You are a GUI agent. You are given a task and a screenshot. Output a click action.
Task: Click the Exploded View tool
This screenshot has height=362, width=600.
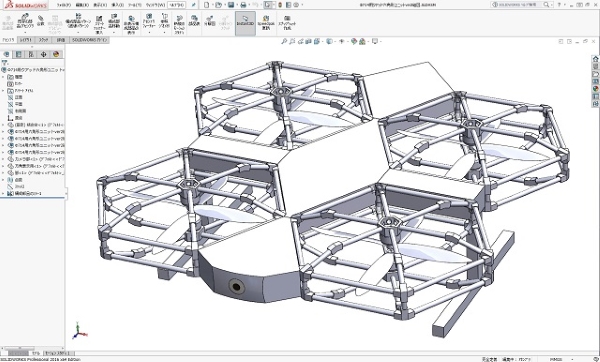click(x=210, y=21)
